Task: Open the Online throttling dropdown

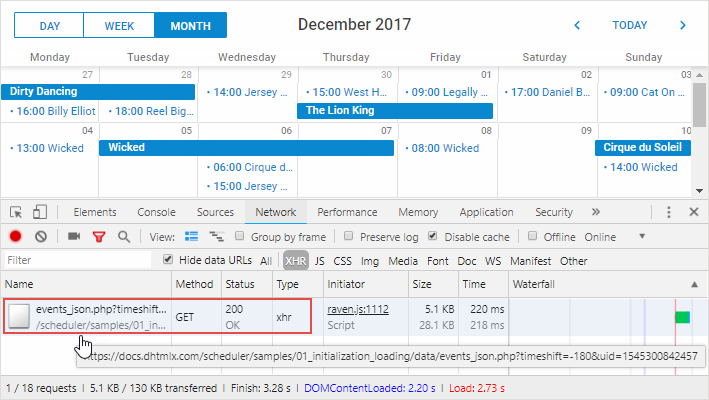Action: click(x=642, y=237)
